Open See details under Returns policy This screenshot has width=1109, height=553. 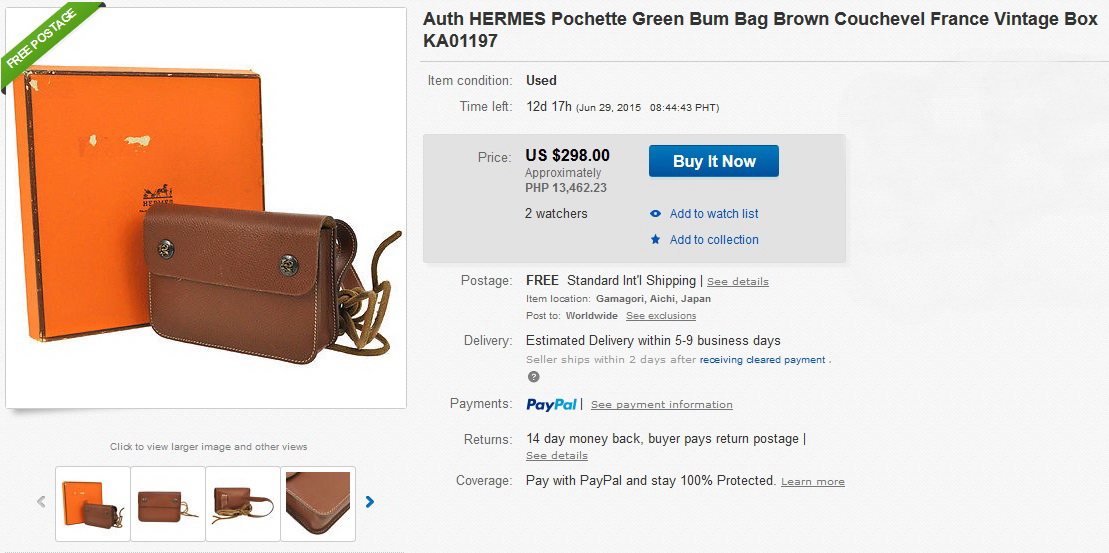(557, 456)
